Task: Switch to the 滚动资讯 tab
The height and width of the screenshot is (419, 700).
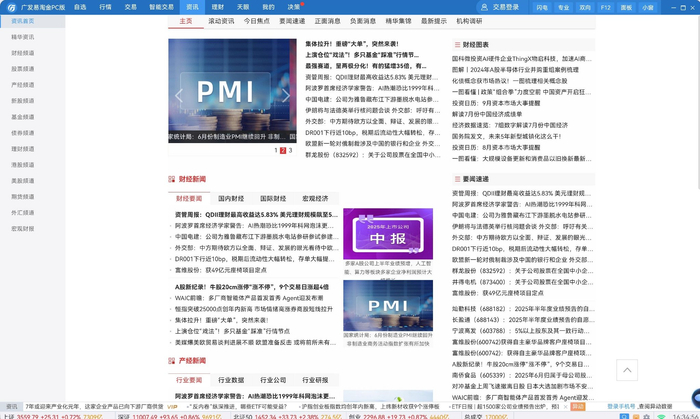Action: coord(221,21)
